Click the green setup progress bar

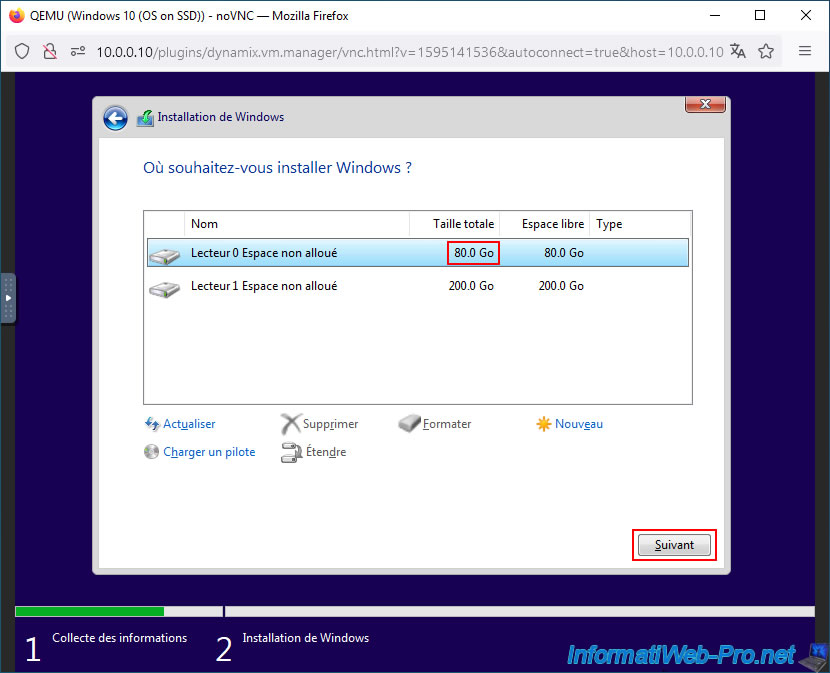(89, 612)
